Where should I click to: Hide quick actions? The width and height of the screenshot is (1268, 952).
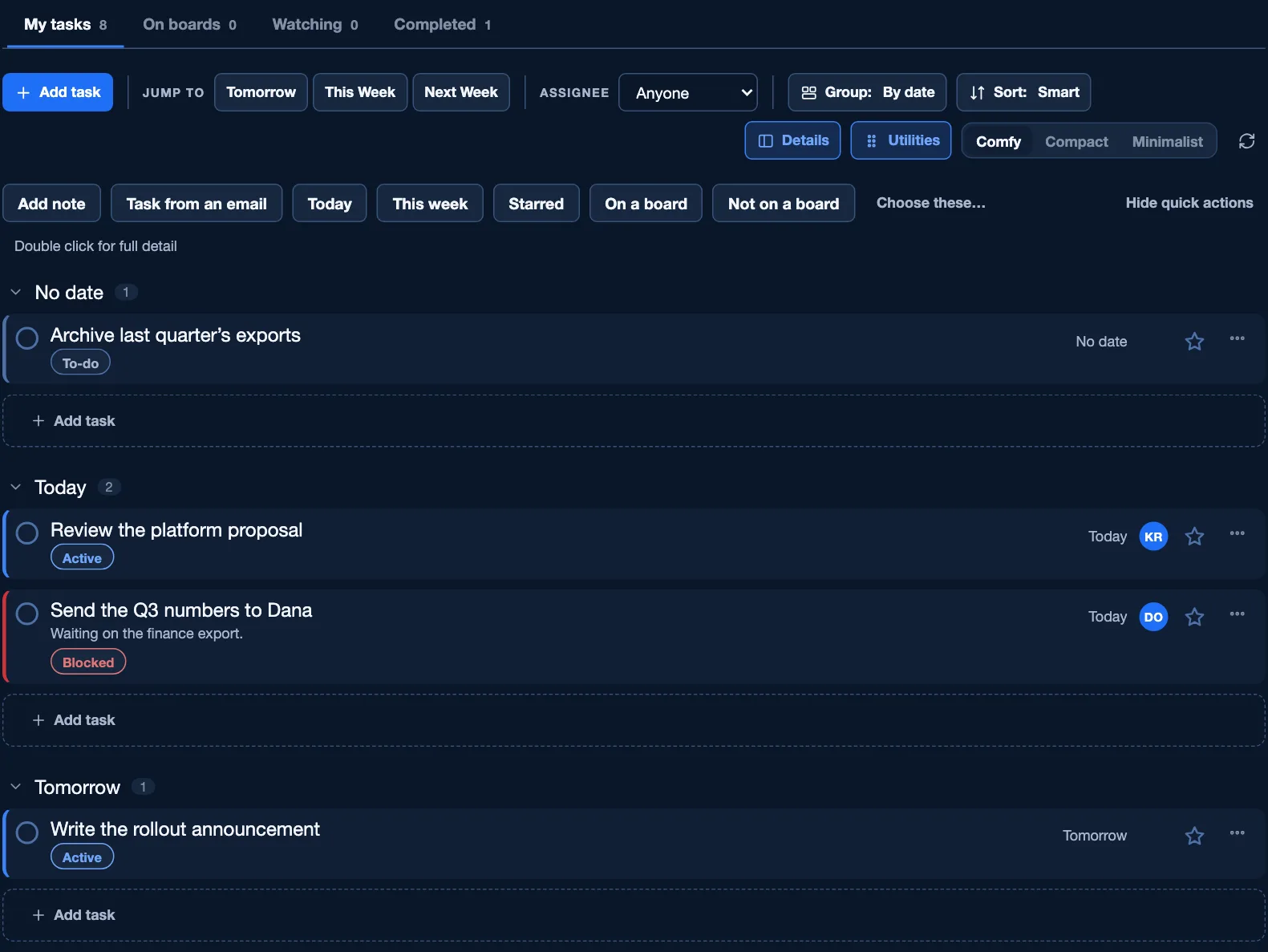click(1189, 203)
